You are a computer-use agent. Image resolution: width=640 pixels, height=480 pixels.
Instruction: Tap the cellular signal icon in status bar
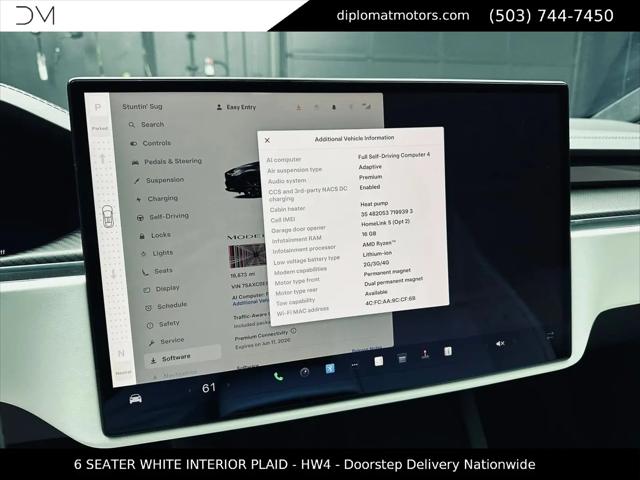pos(367,106)
